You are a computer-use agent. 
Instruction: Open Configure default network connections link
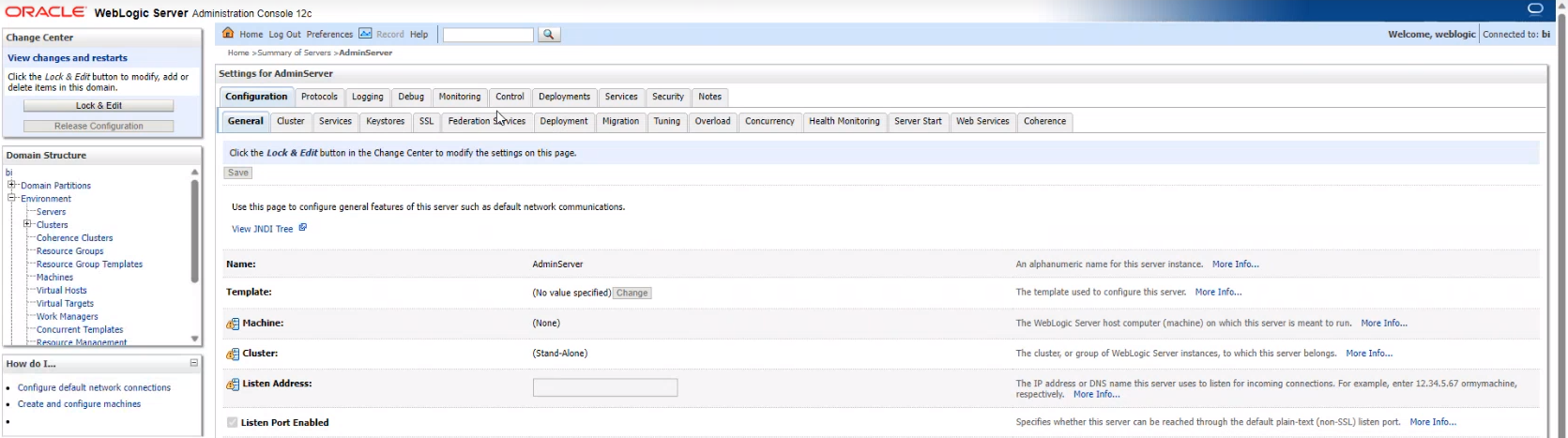point(94,387)
